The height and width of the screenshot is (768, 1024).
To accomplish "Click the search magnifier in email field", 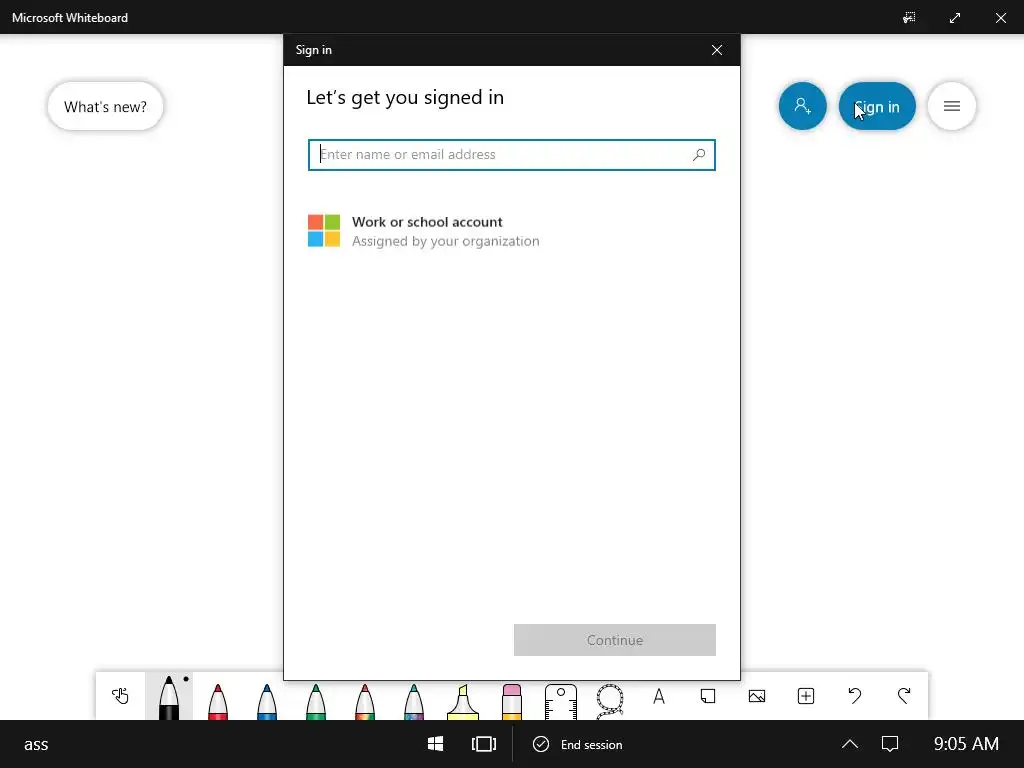I will (x=699, y=155).
